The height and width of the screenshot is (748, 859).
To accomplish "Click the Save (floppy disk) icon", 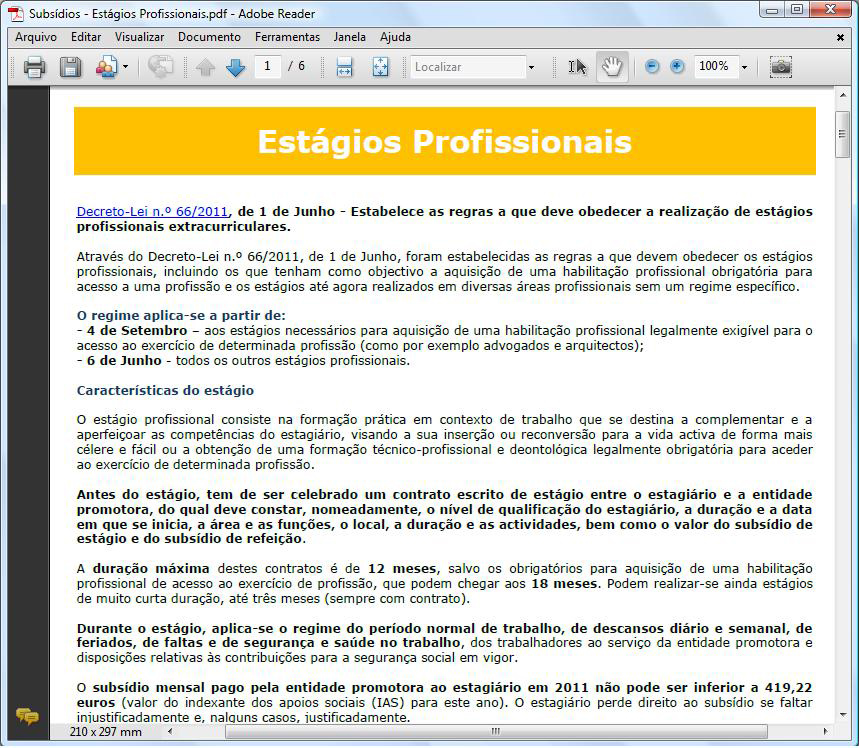I will pos(70,67).
